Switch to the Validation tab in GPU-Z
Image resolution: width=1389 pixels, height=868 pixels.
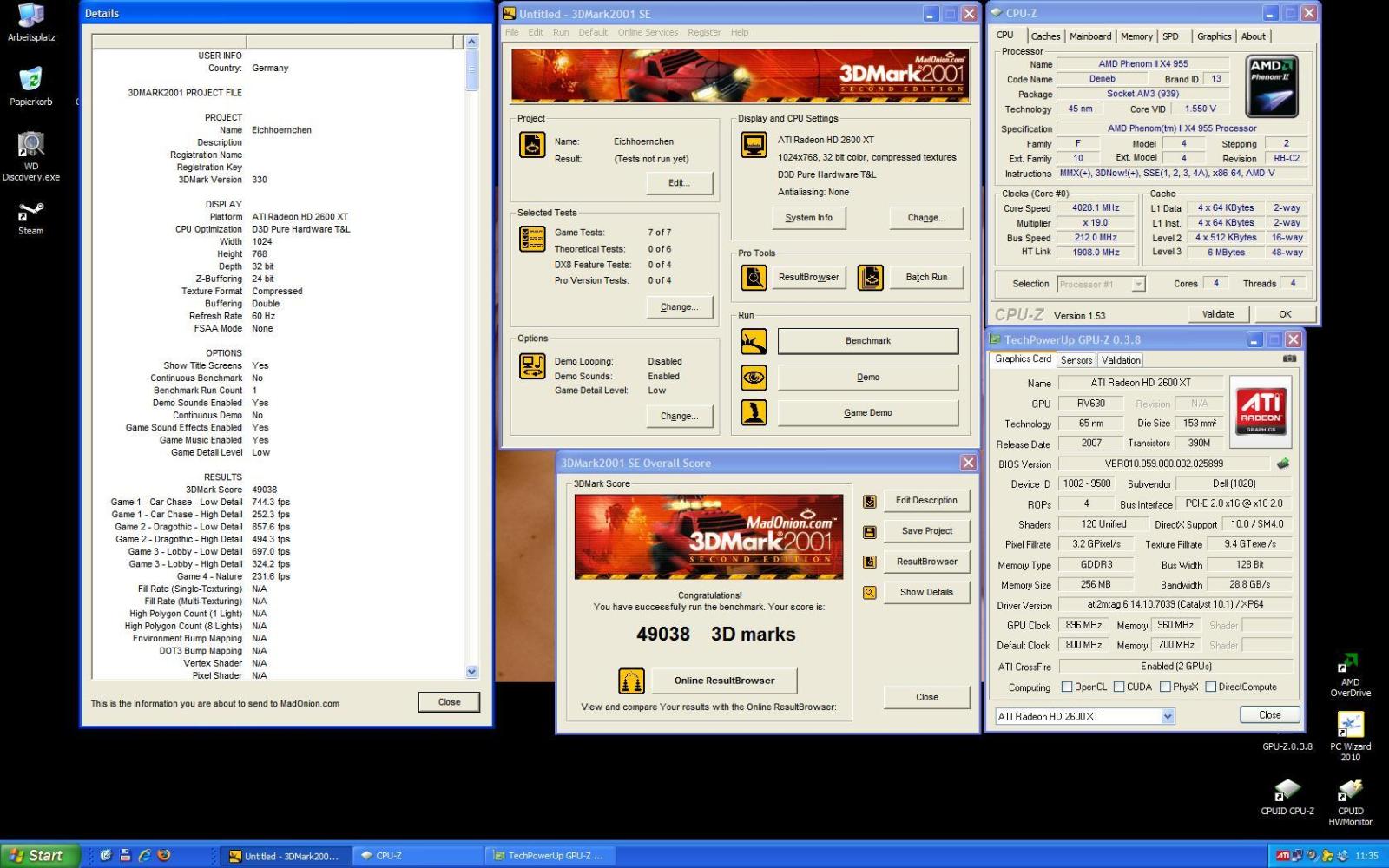[x=1121, y=360]
